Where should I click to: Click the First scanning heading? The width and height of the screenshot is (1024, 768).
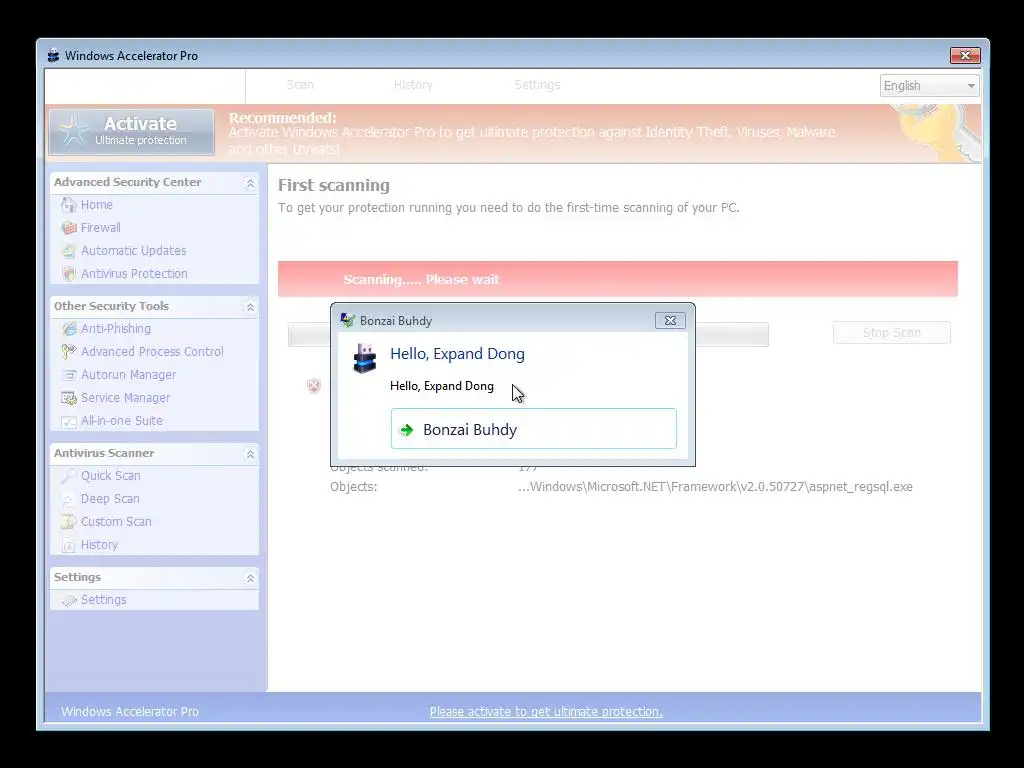pyautogui.click(x=334, y=185)
